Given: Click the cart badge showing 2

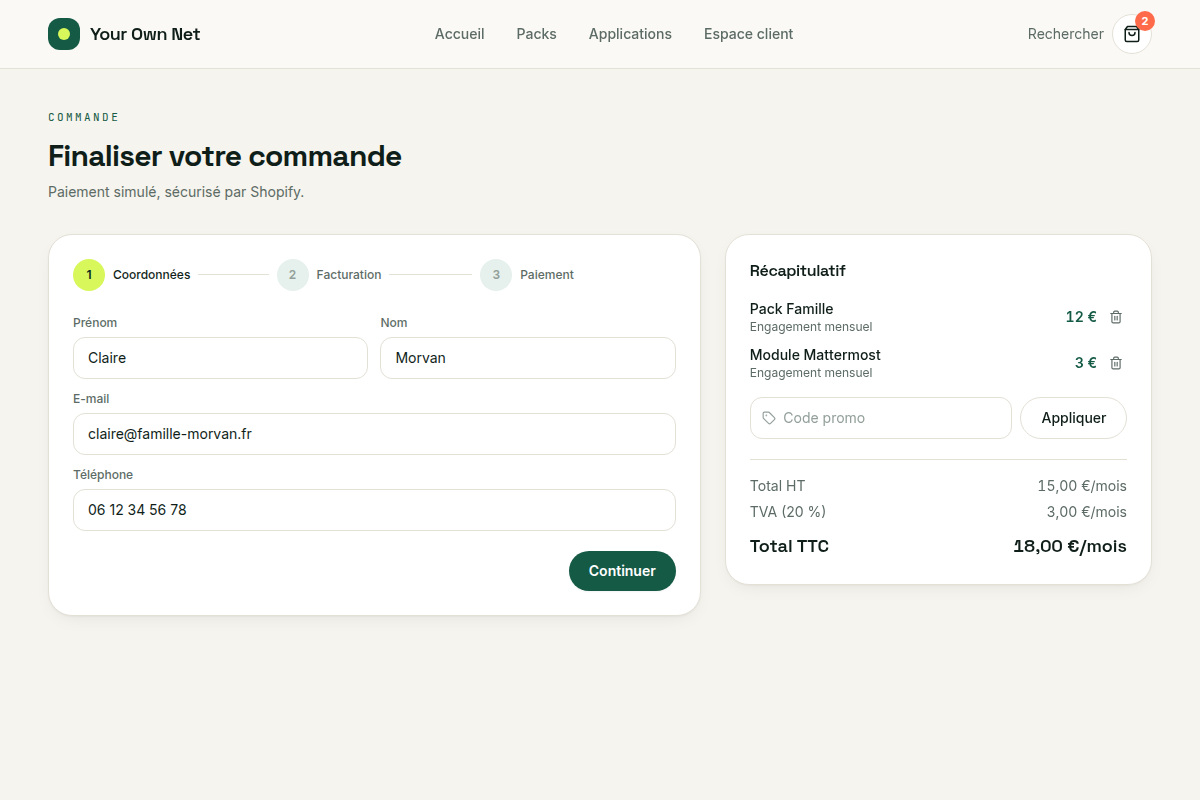Looking at the screenshot, I should 1145,21.
